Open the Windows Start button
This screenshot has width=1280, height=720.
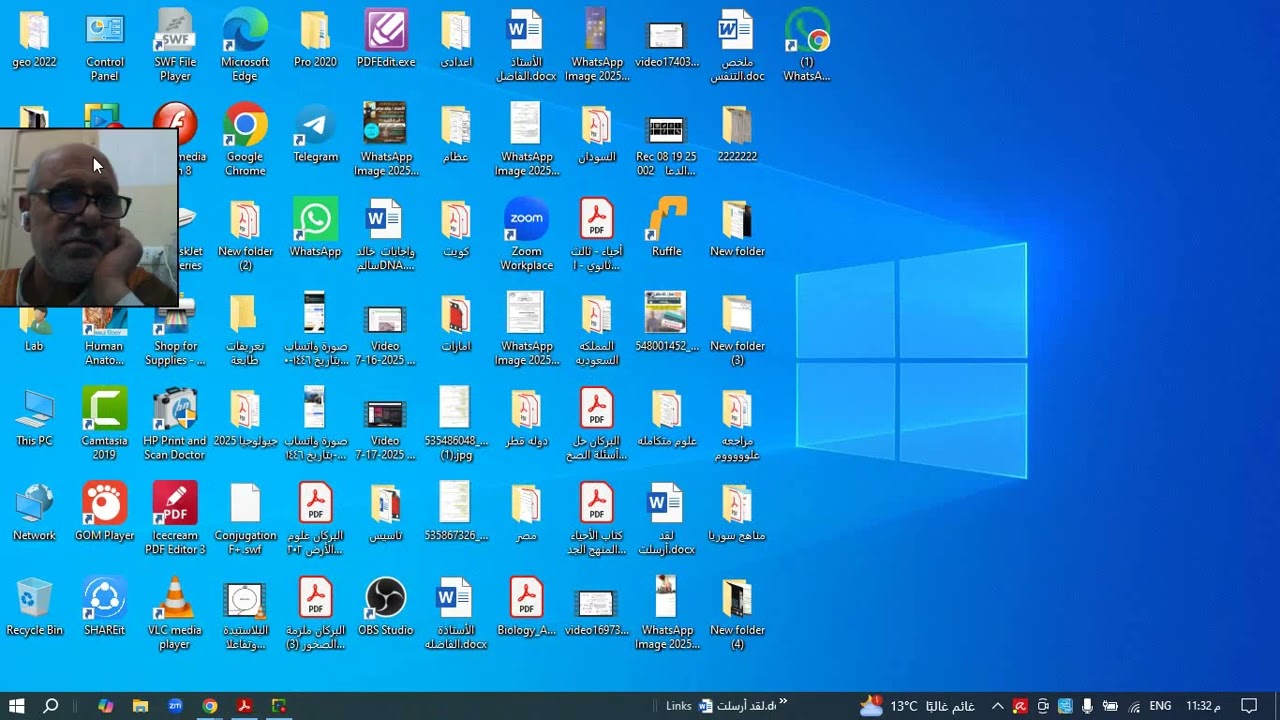click(x=17, y=706)
